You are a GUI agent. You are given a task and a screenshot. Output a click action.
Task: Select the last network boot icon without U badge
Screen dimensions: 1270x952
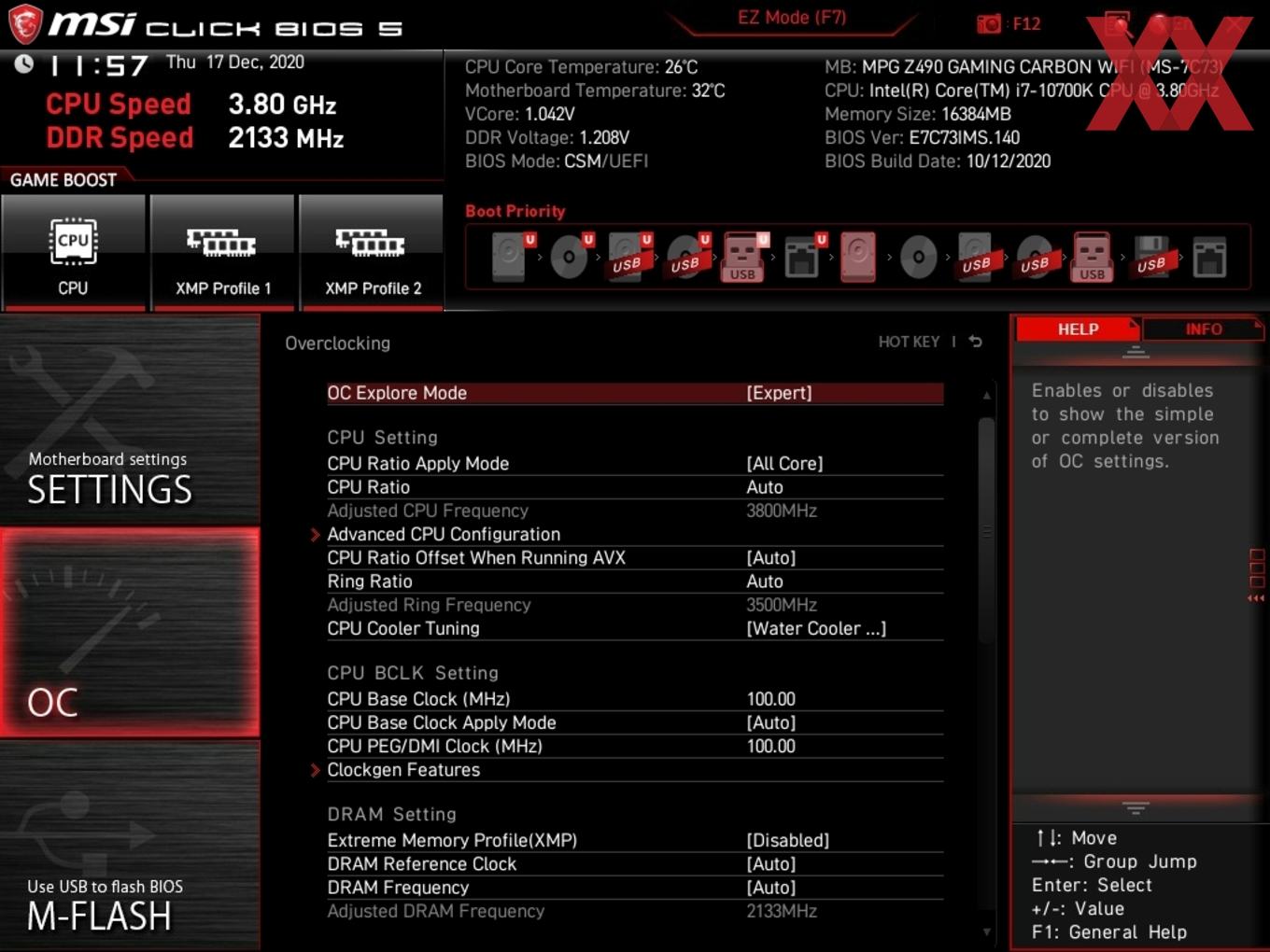(1209, 258)
